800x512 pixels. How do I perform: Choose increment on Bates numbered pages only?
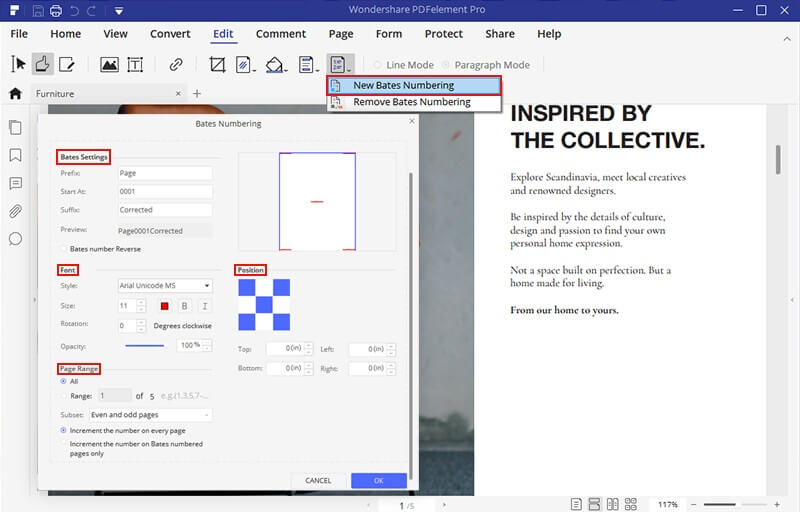pyautogui.click(x=65, y=444)
